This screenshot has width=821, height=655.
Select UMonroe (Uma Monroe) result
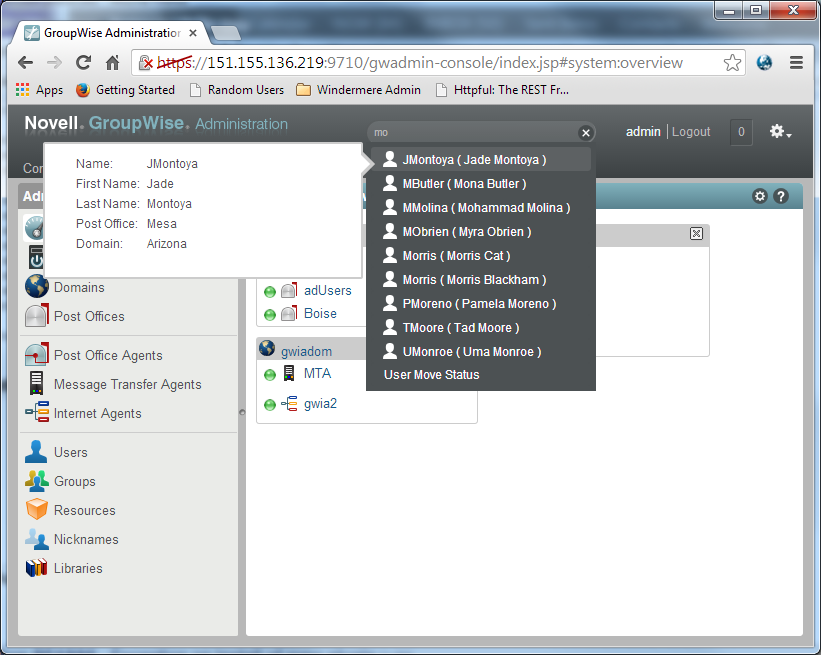pos(481,352)
